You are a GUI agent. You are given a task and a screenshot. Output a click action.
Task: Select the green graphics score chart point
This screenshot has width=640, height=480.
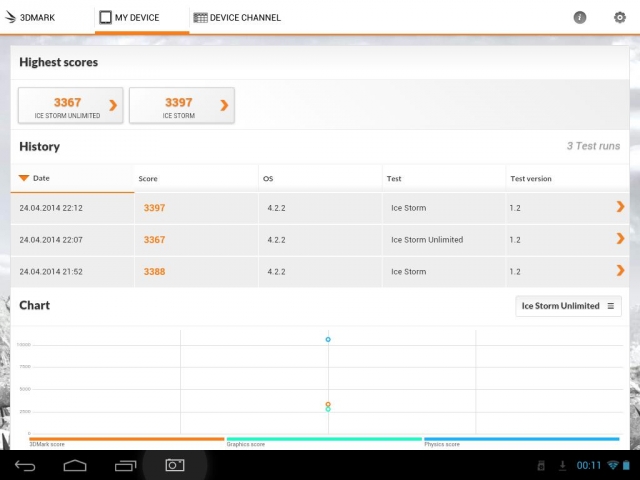328,409
